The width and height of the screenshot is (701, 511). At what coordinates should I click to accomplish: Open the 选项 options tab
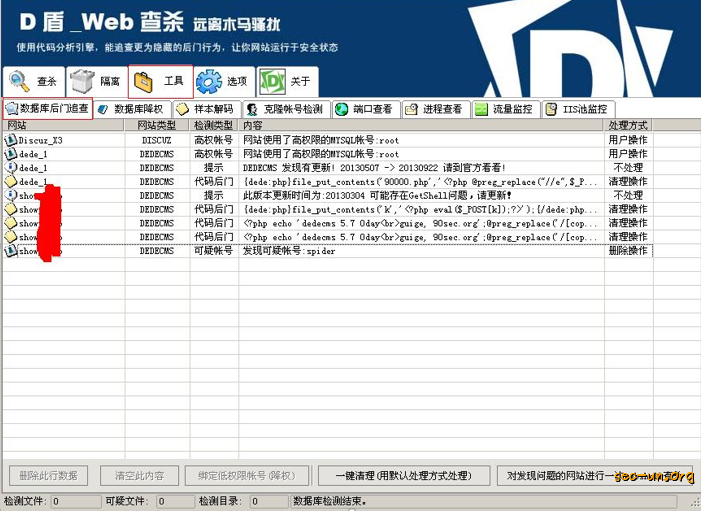[x=224, y=81]
